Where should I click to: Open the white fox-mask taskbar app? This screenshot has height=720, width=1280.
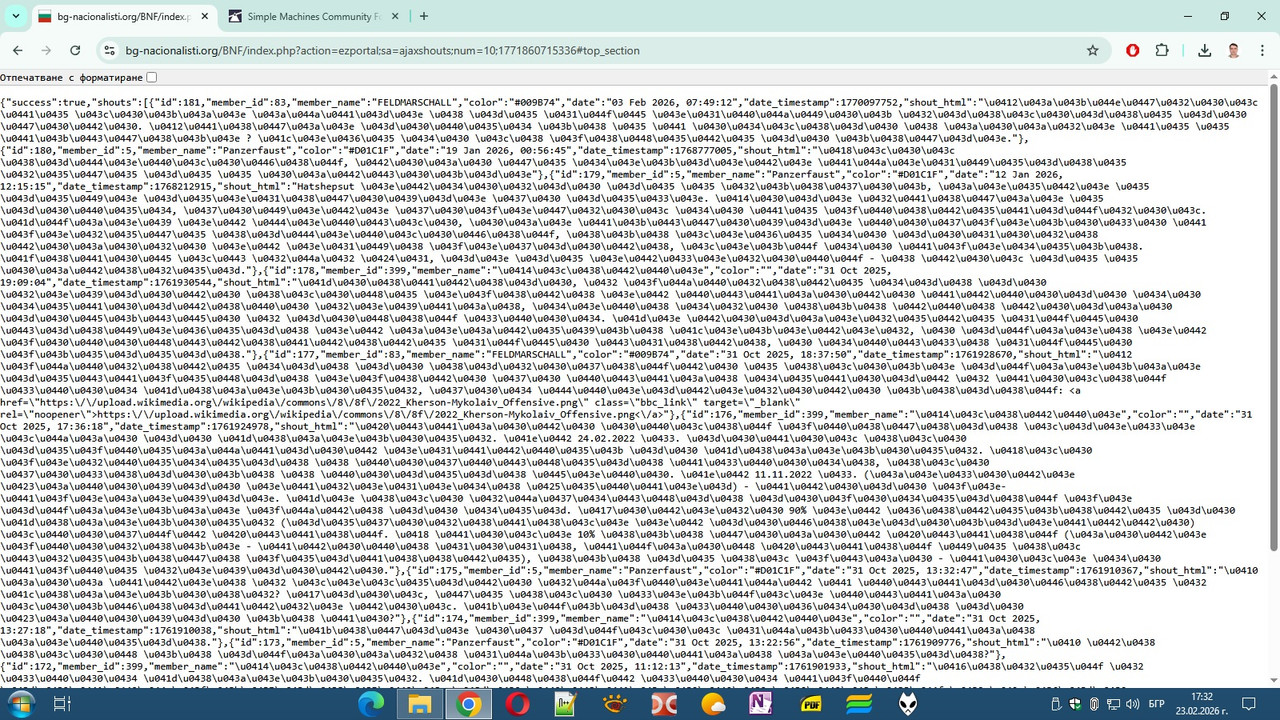908,704
